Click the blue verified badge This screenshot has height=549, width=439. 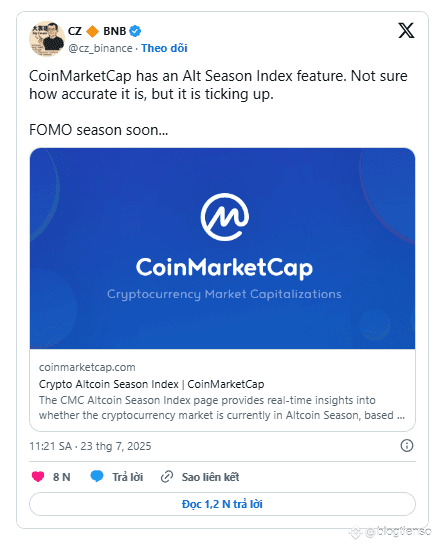point(135,31)
